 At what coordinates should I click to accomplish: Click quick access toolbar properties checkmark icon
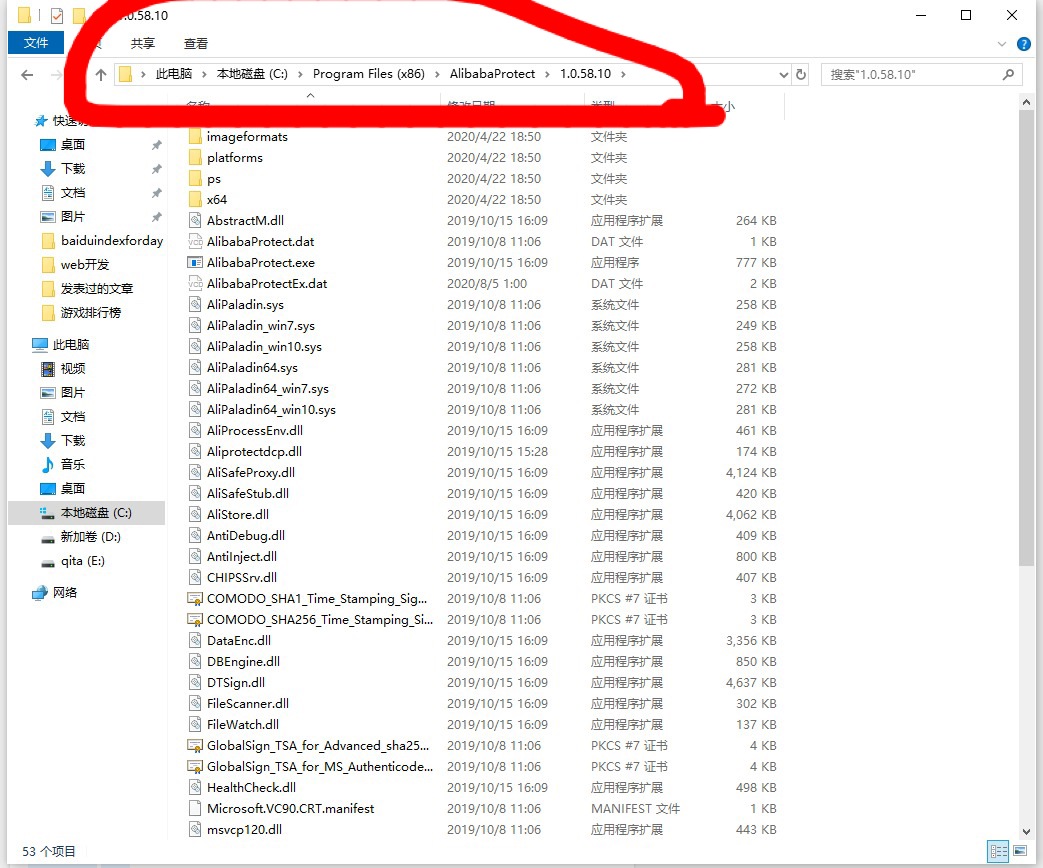point(57,15)
